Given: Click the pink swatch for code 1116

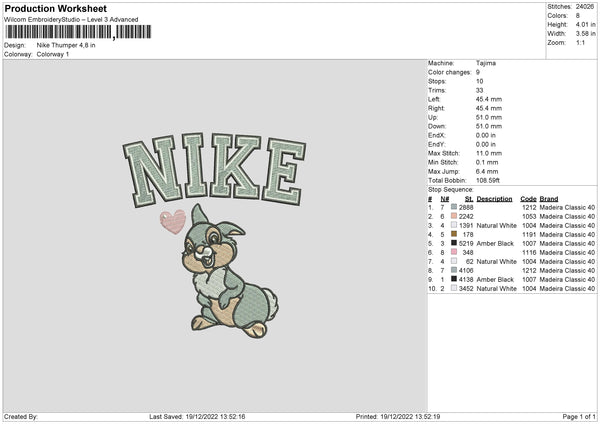Looking at the screenshot, I should 454,252.
